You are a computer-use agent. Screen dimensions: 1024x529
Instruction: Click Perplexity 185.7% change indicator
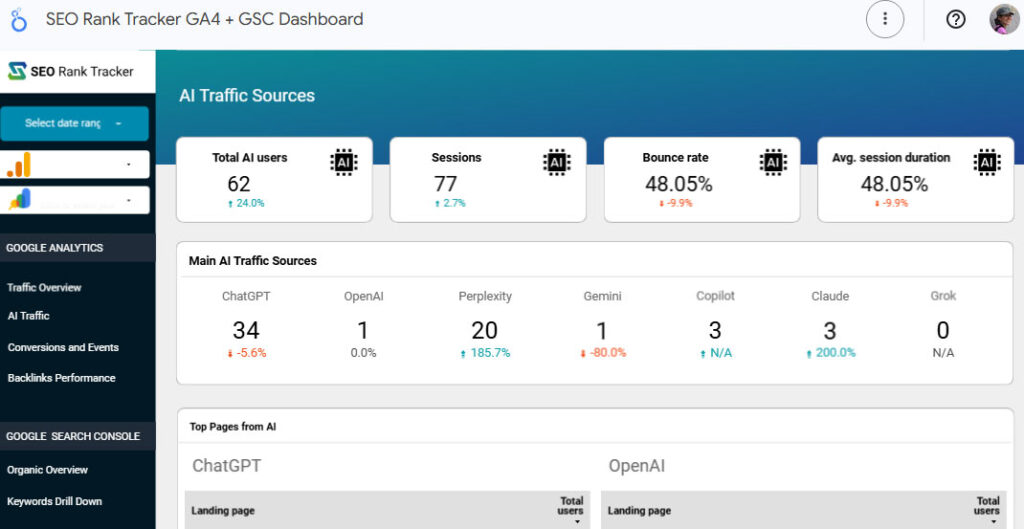pos(485,353)
